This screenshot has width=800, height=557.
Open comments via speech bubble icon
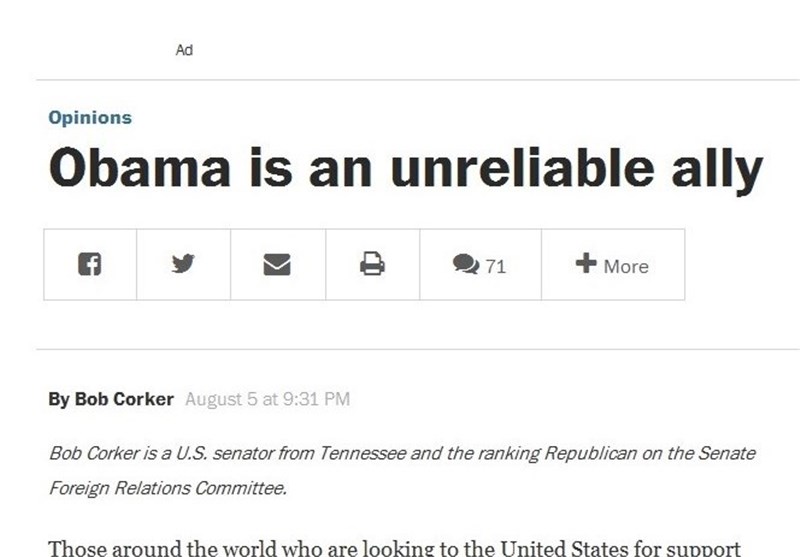[x=465, y=265]
